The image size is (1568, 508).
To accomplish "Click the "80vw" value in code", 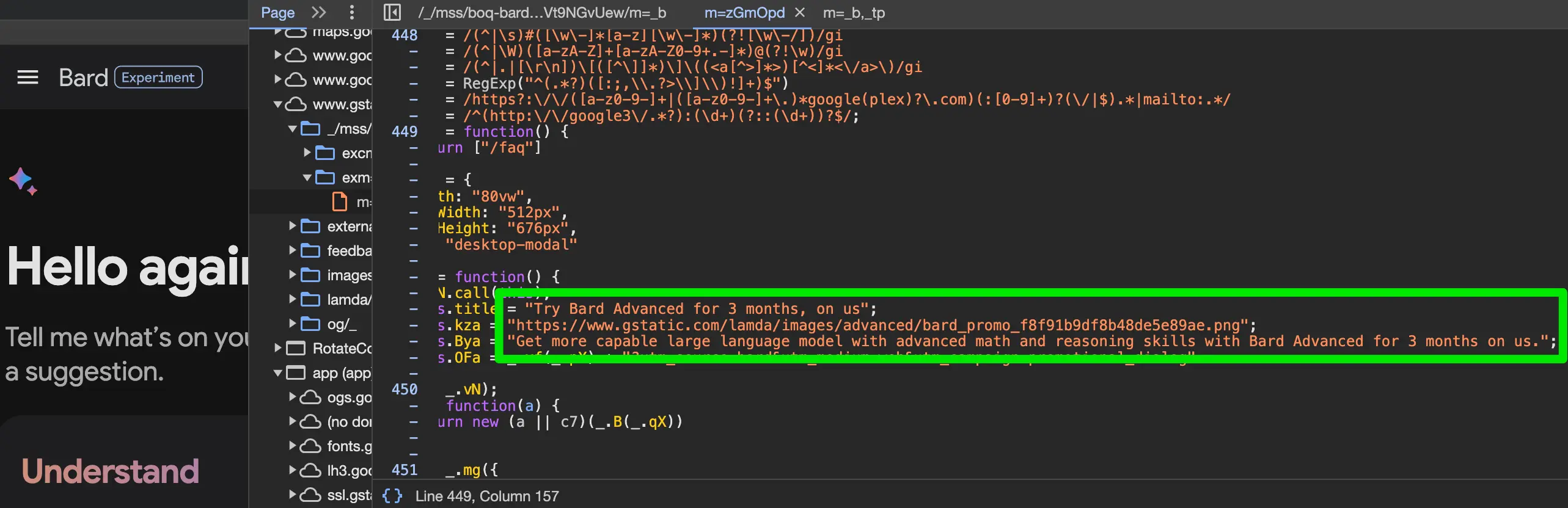I will pyautogui.click(x=498, y=197).
